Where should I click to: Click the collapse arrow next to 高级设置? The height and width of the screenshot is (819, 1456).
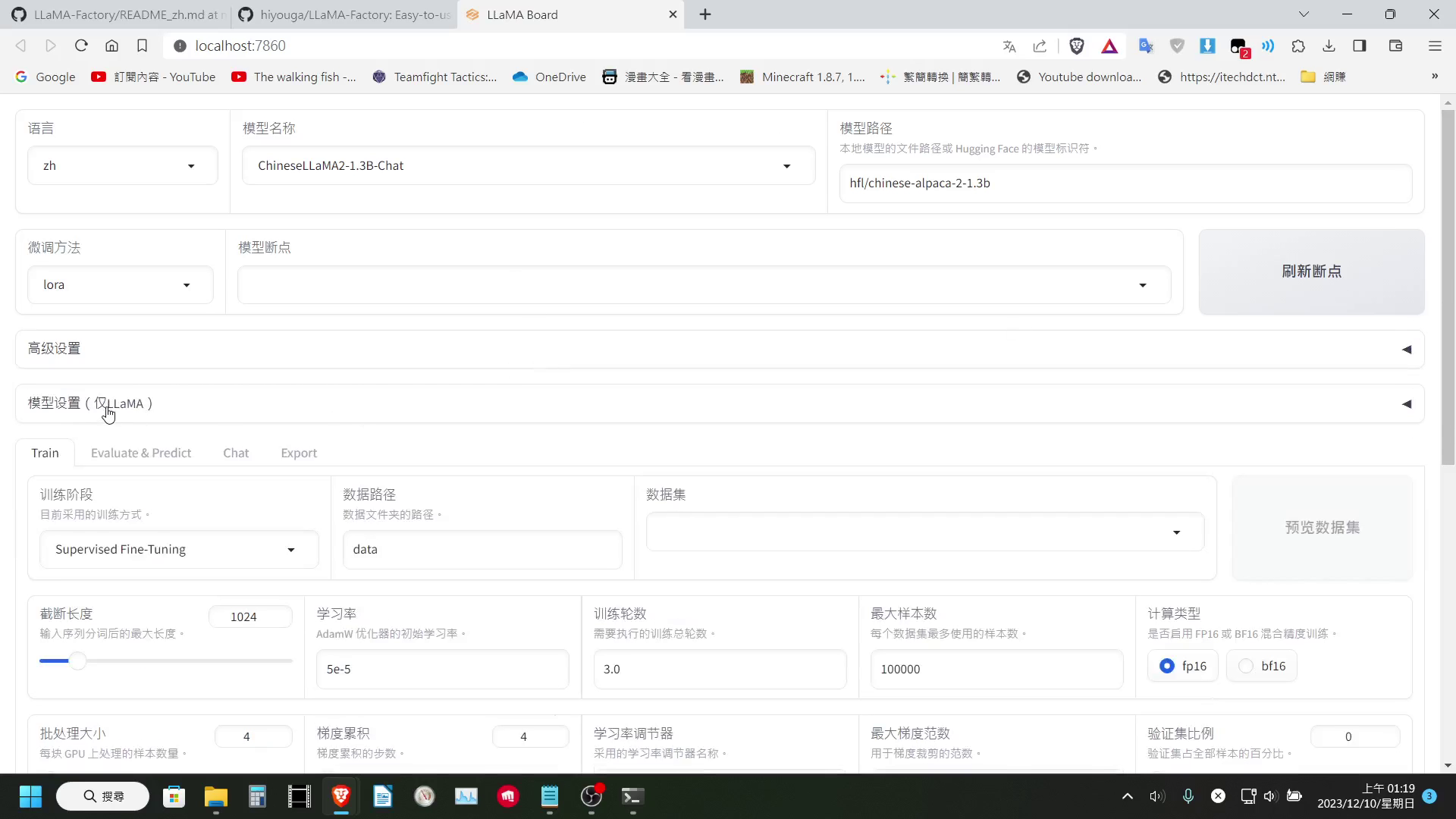pyautogui.click(x=1407, y=349)
